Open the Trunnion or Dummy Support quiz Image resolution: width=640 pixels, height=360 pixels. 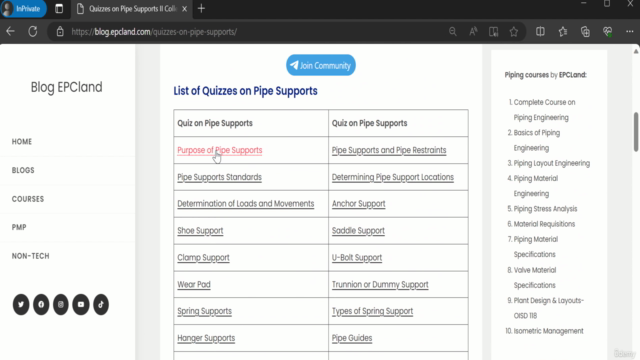click(x=380, y=284)
